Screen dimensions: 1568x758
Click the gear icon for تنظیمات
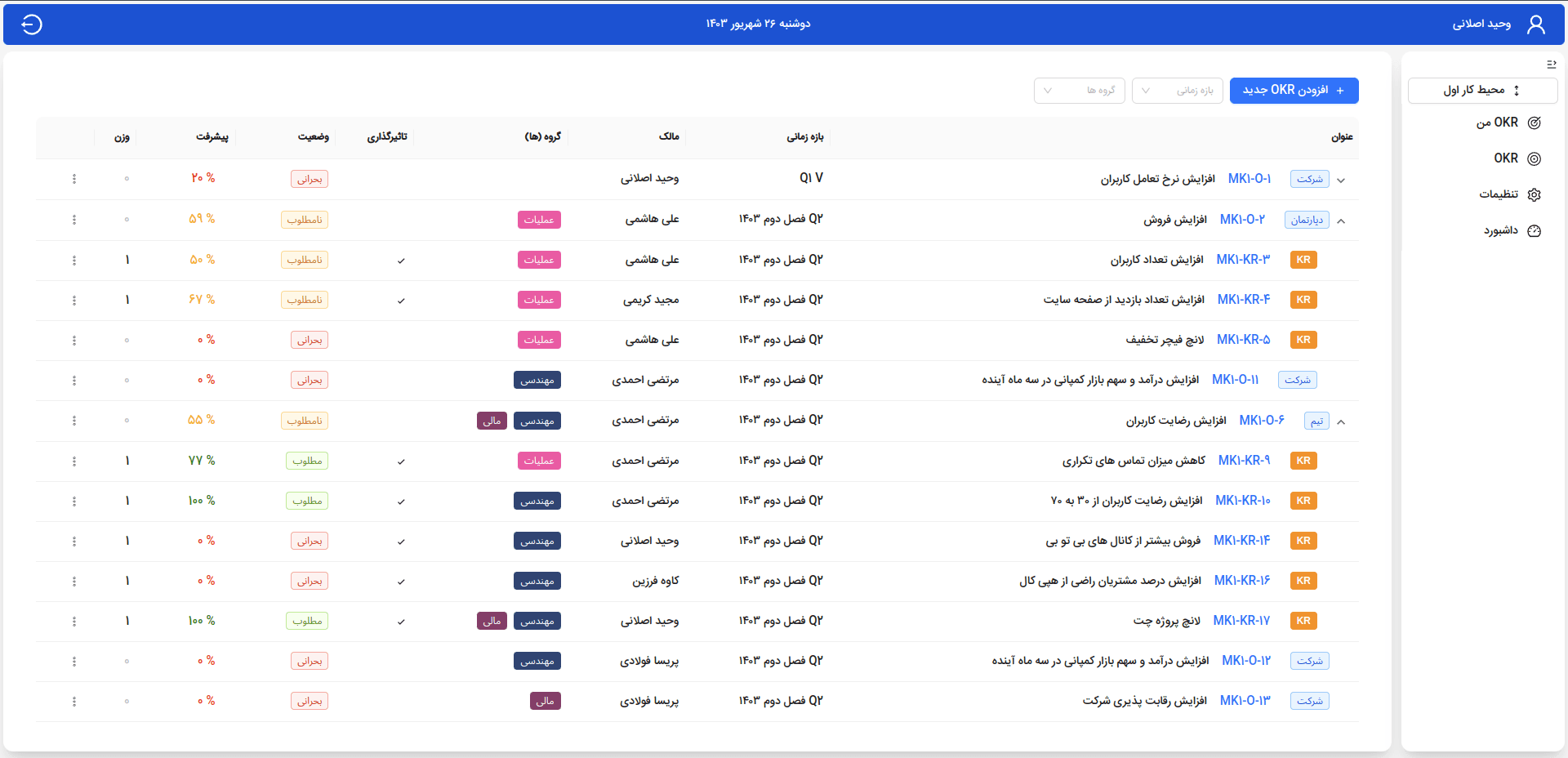click(1535, 194)
